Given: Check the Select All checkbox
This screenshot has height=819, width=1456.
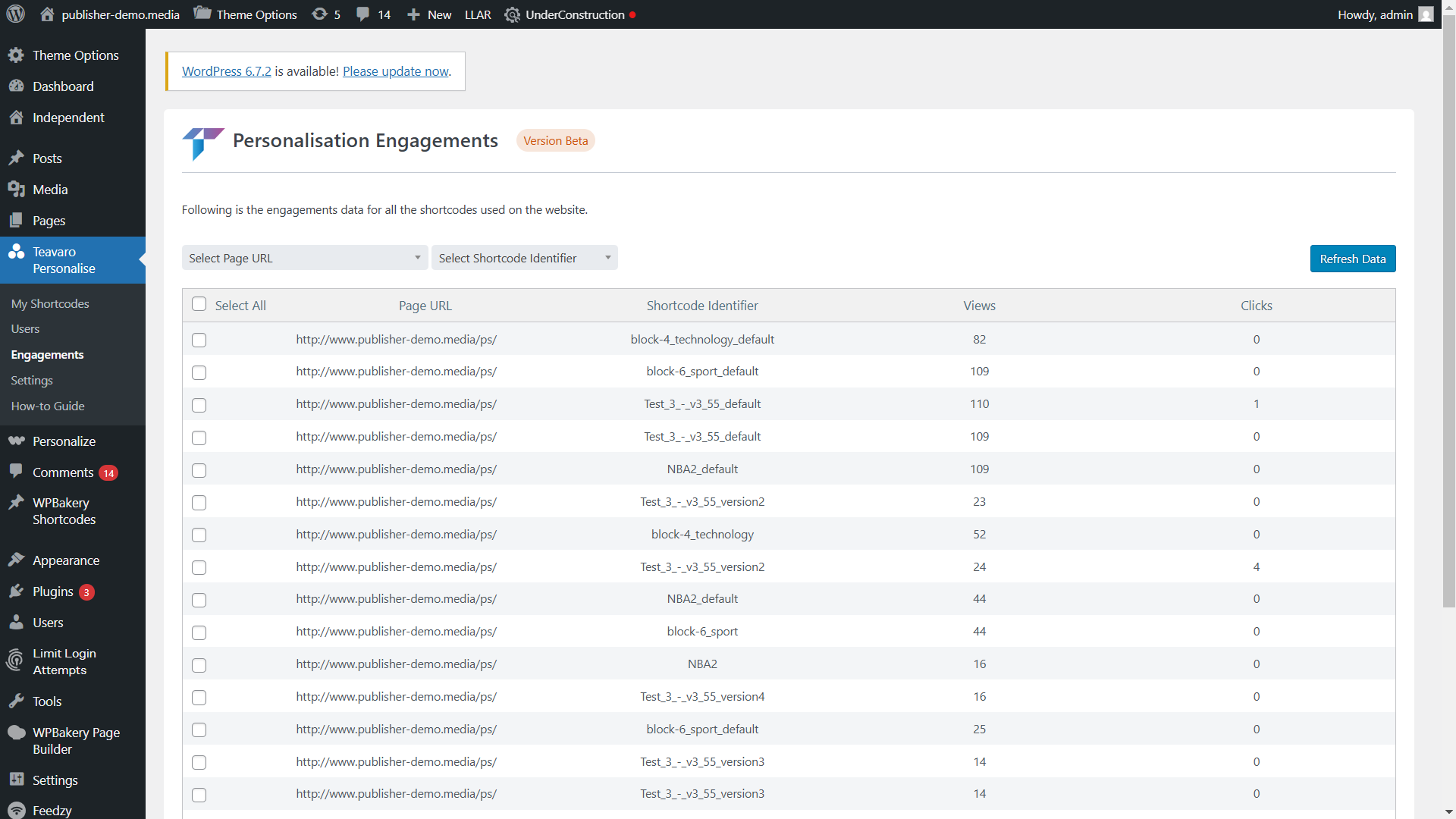Looking at the screenshot, I should tap(199, 304).
